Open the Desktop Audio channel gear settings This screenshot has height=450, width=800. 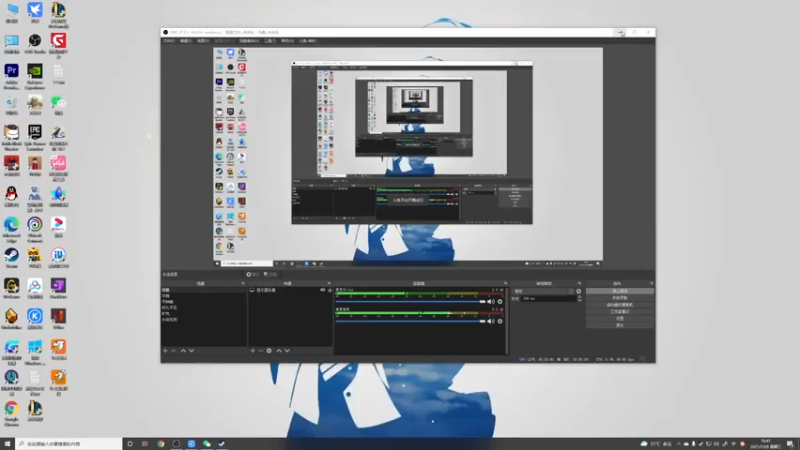tap(500, 321)
